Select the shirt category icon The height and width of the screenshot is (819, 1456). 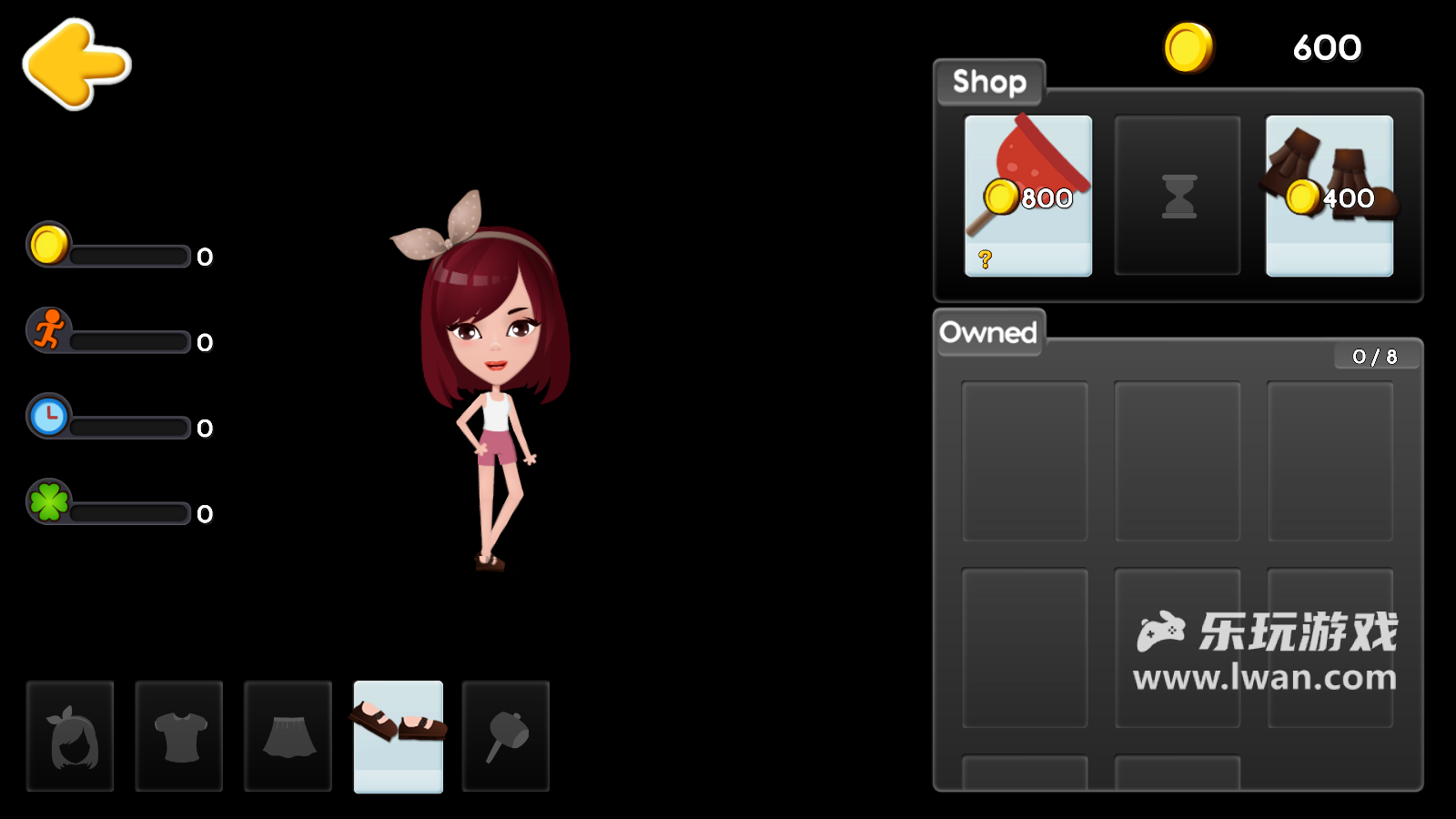click(179, 736)
